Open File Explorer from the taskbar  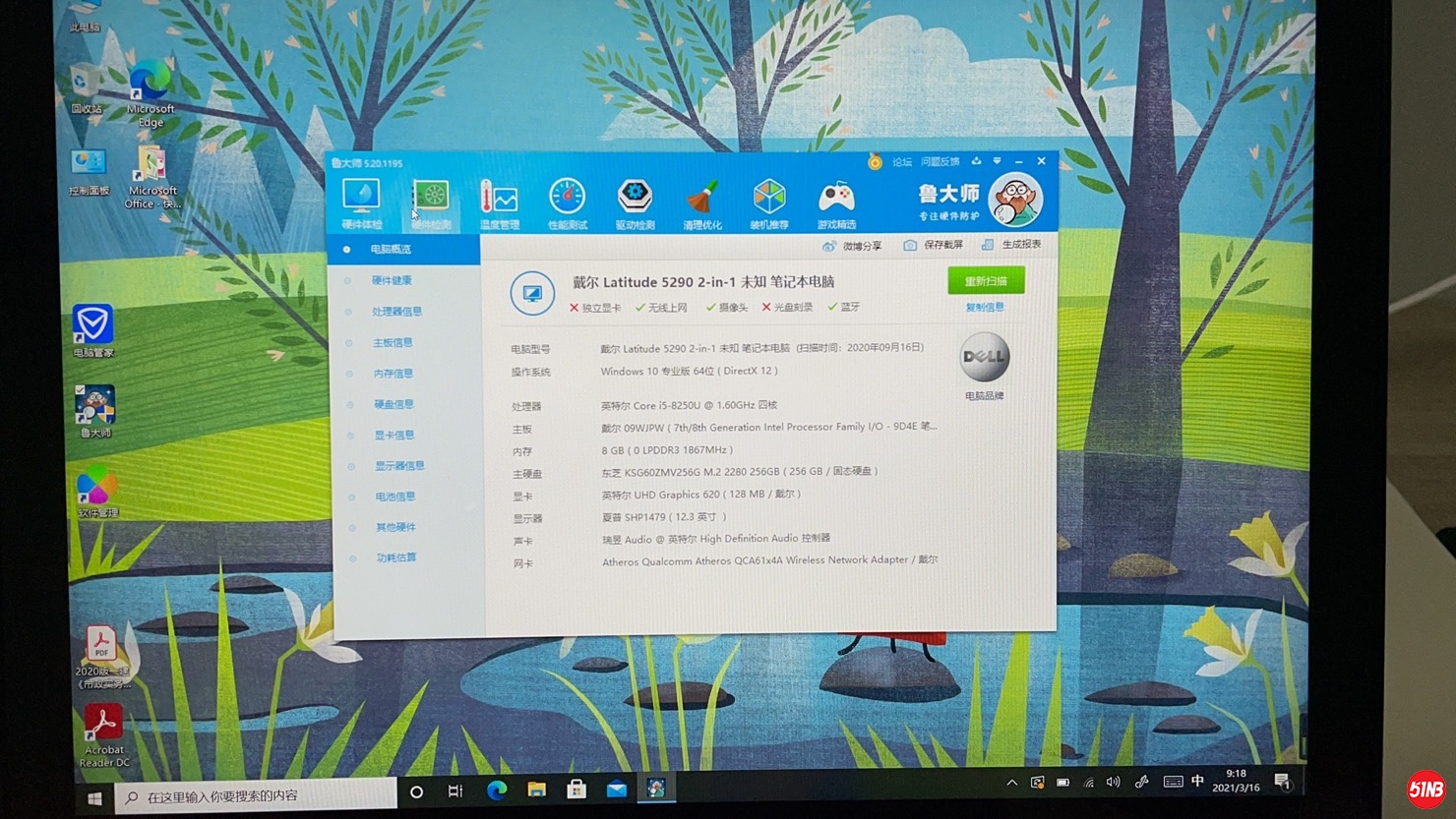[536, 790]
